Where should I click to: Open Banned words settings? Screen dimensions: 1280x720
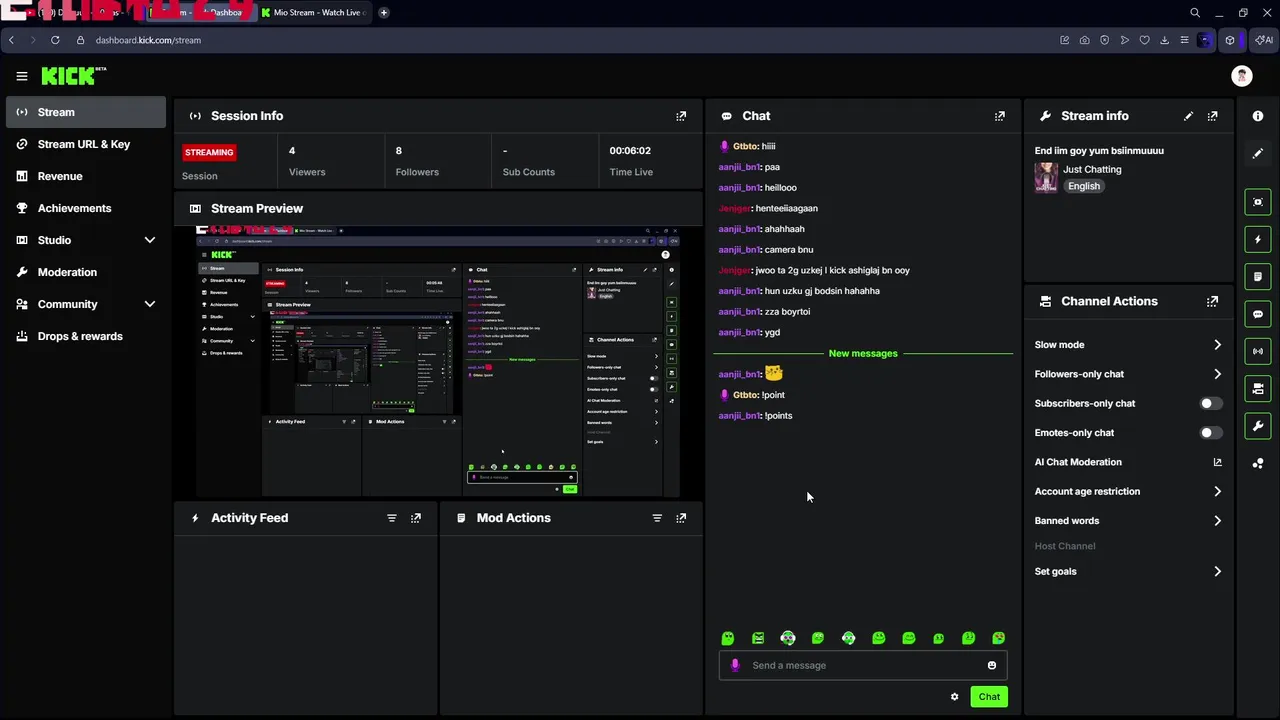tap(1128, 521)
